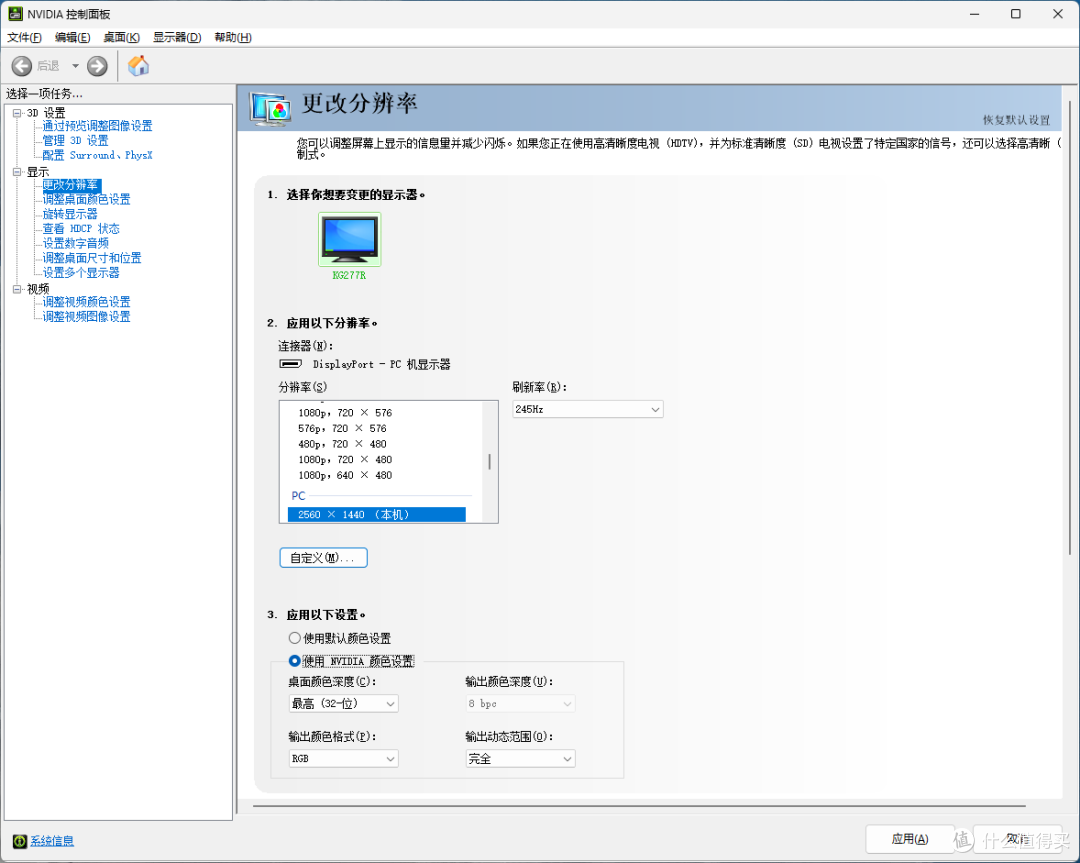Image resolution: width=1080 pixels, height=863 pixels.
Task: Click 恢复默认设置 link
Action: pyautogui.click(x=1016, y=120)
